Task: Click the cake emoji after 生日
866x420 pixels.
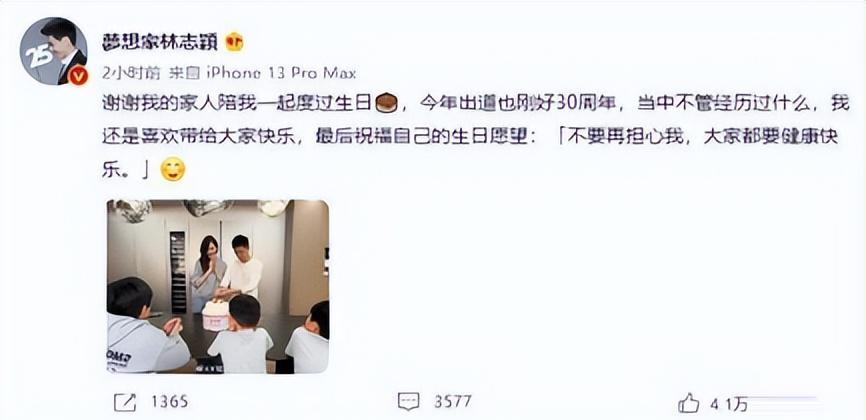Action: (386, 104)
